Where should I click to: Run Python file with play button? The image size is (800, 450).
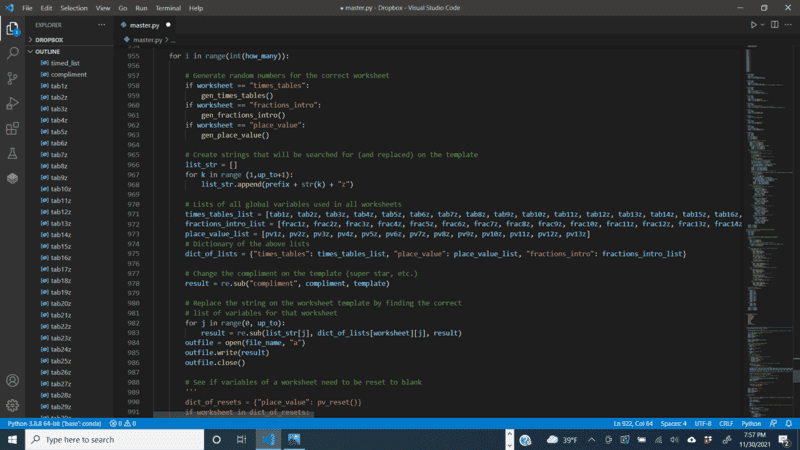point(754,24)
